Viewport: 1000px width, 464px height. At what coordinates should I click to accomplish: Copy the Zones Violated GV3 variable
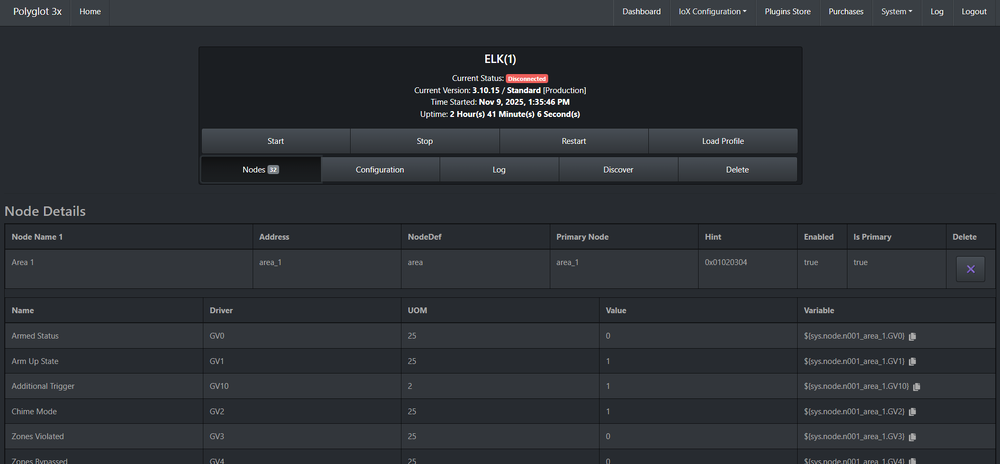(912, 436)
